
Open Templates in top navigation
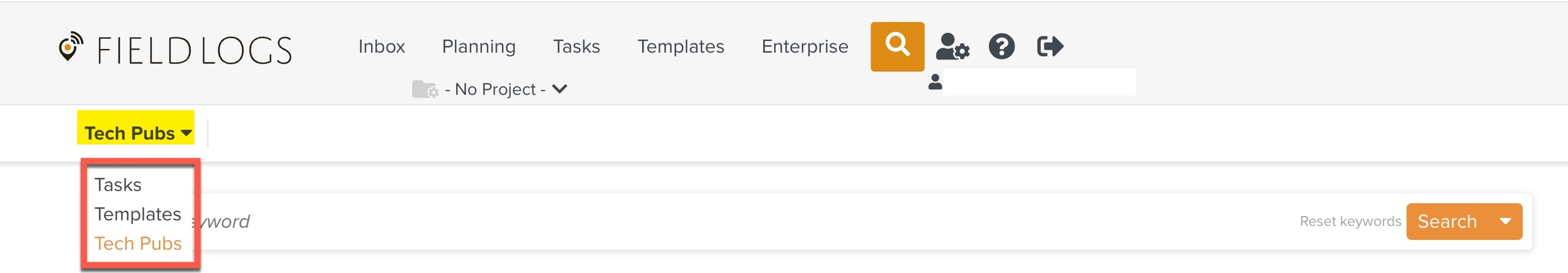pyautogui.click(x=681, y=46)
